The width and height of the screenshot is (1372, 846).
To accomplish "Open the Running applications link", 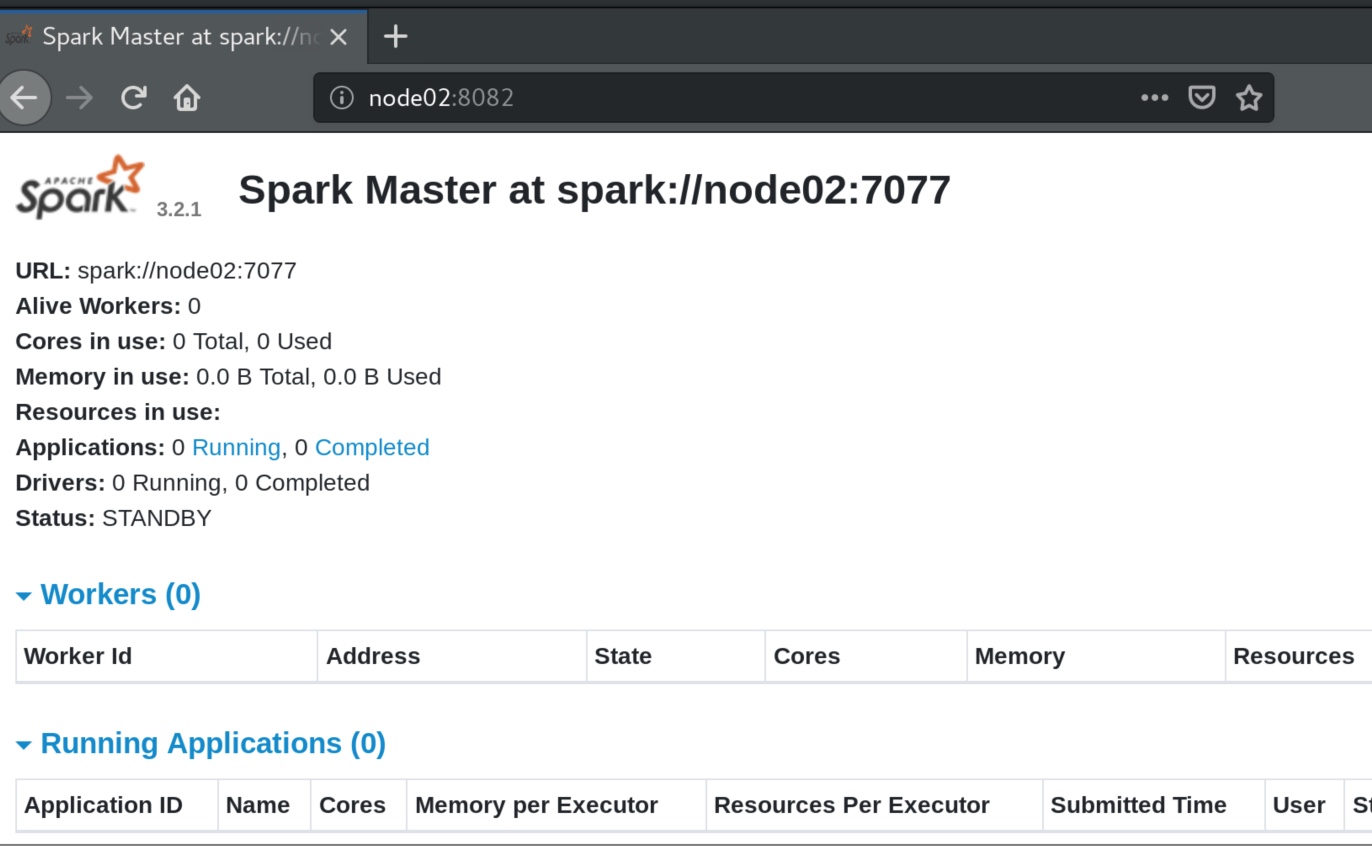I will point(236,447).
